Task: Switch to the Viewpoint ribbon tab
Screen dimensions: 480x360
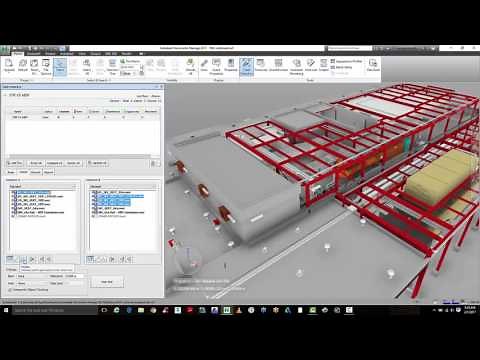Action: [34, 54]
